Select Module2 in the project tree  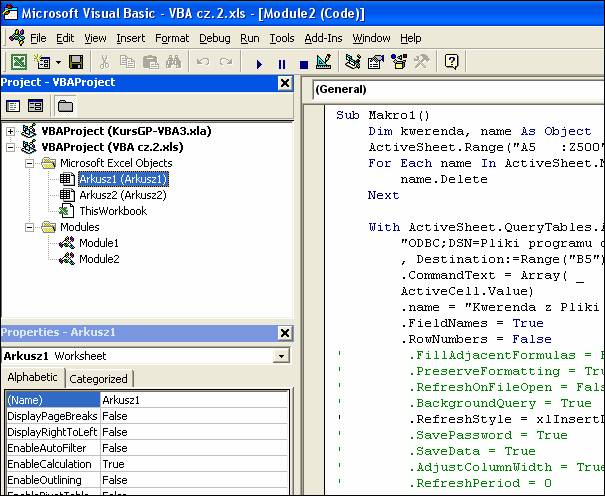[x=99, y=259]
